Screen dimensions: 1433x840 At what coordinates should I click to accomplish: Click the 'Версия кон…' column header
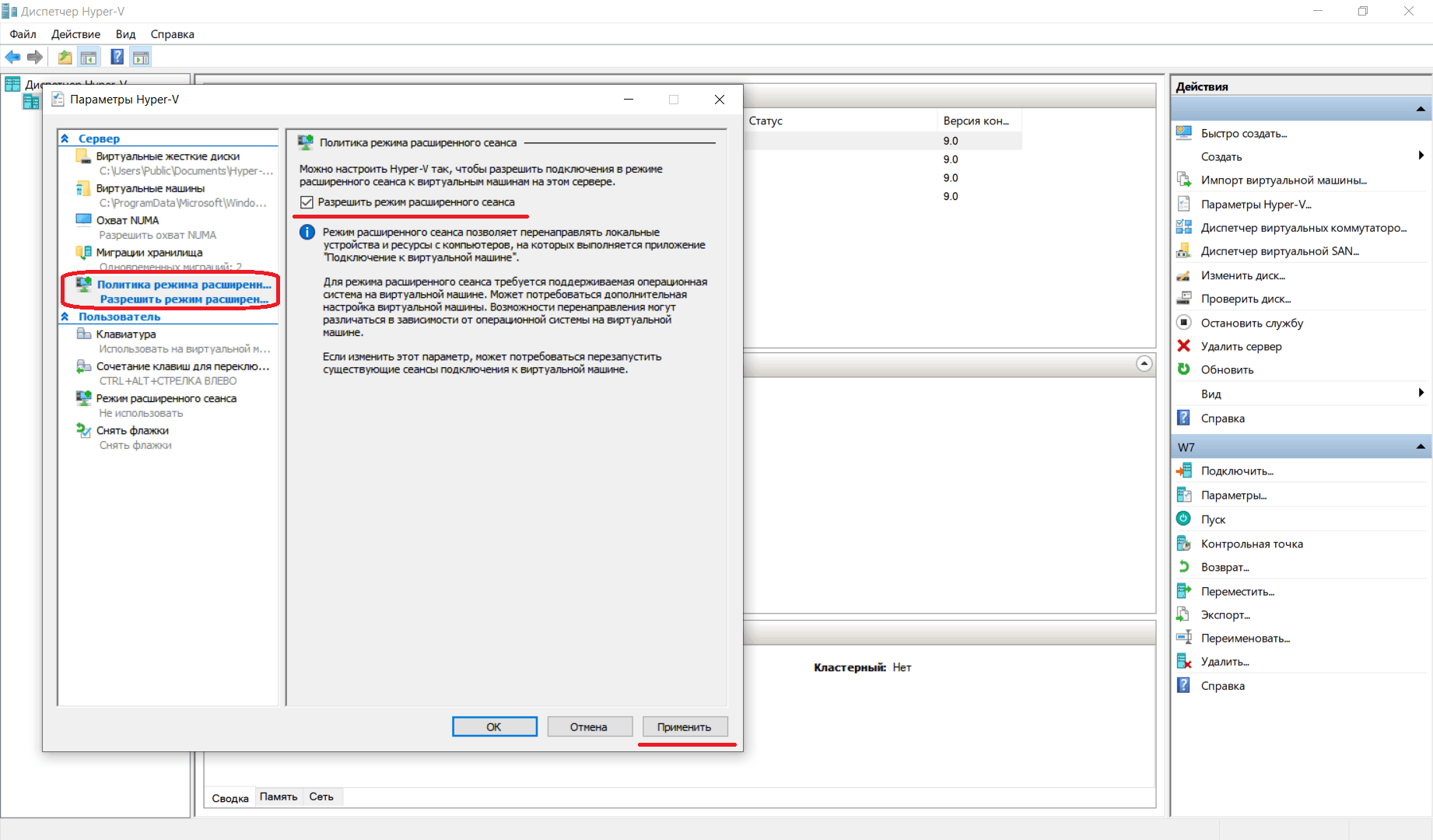click(979, 121)
